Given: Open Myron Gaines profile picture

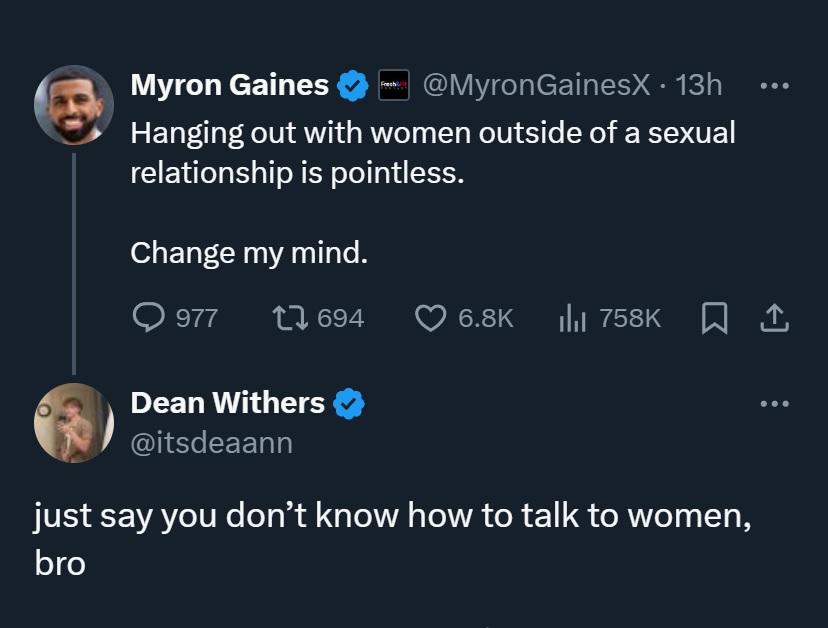Looking at the screenshot, I should pyautogui.click(x=74, y=105).
